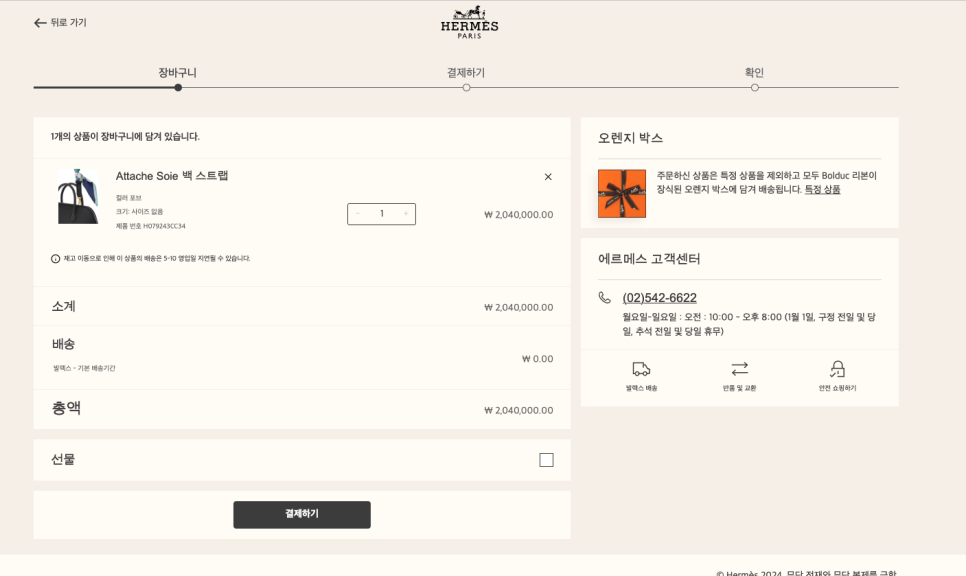Open the Attache Soie 백 스트랩 product title
The image size is (966, 576).
click(x=172, y=176)
